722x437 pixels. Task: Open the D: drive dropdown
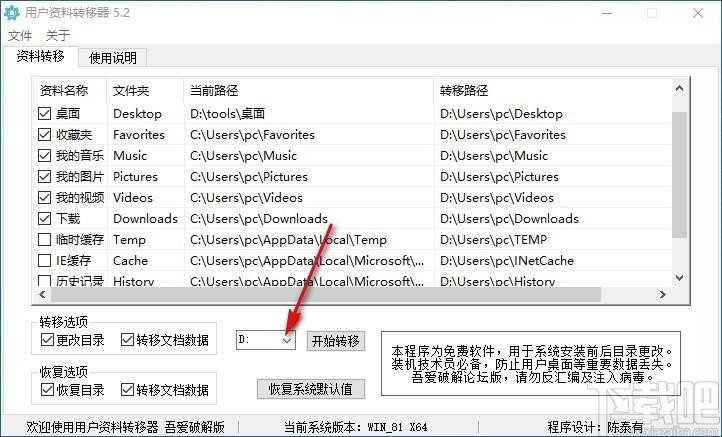287,340
